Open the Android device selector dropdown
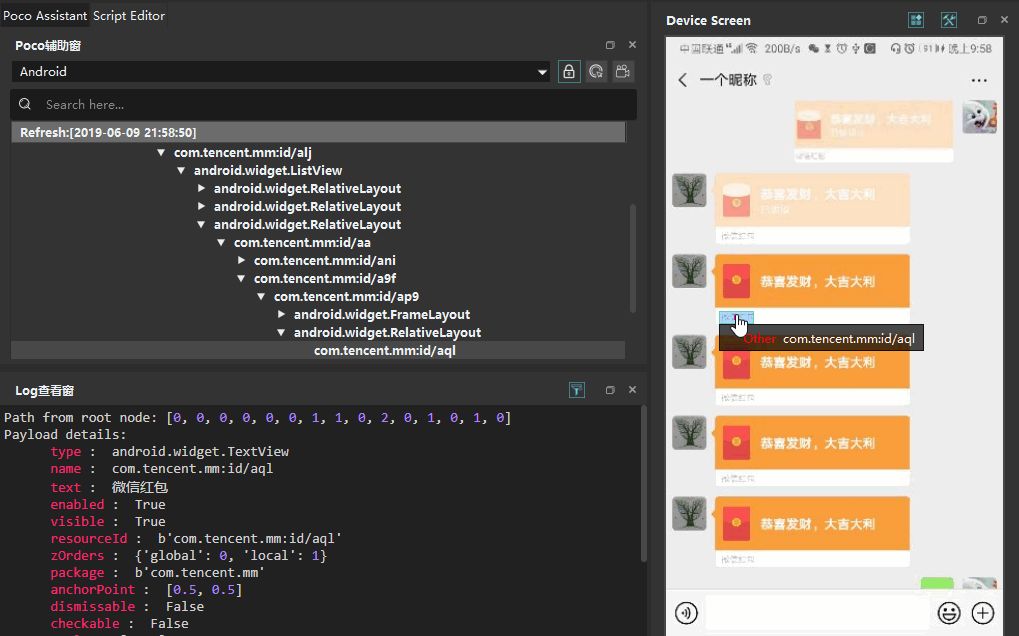The image size is (1019, 636). [541, 71]
